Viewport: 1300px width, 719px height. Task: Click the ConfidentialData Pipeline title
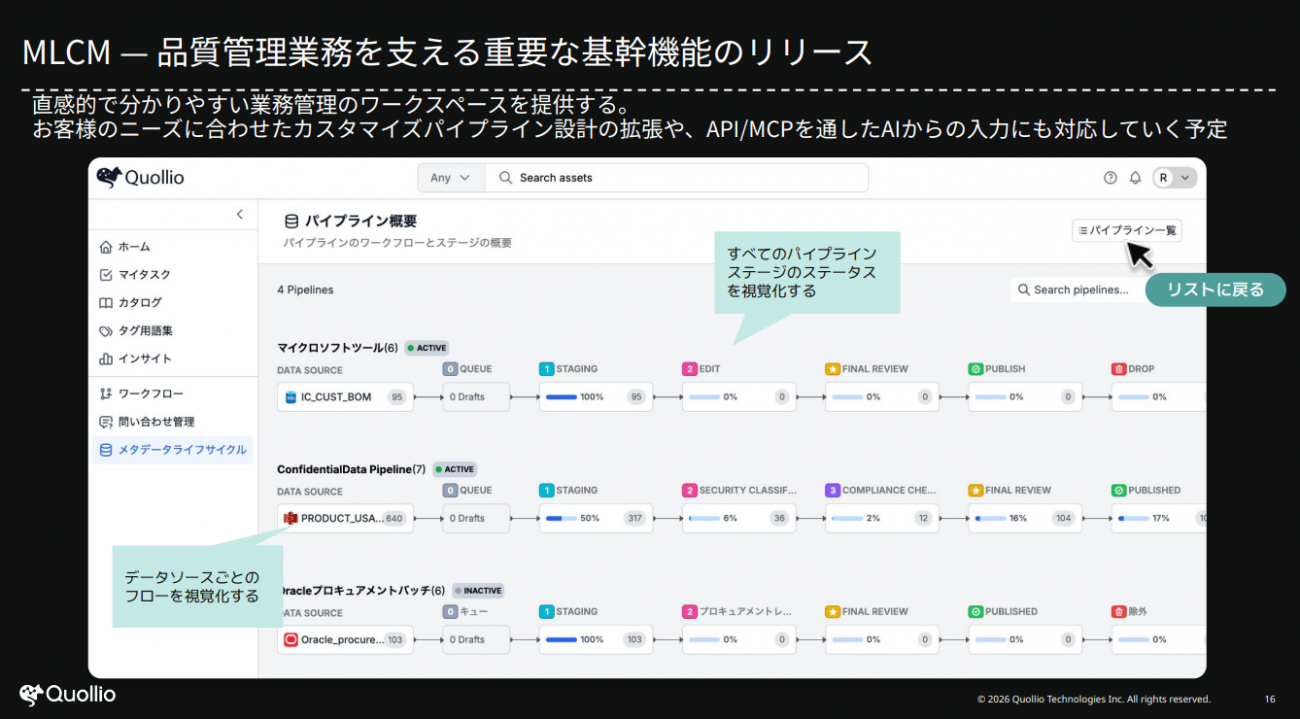click(344, 469)
